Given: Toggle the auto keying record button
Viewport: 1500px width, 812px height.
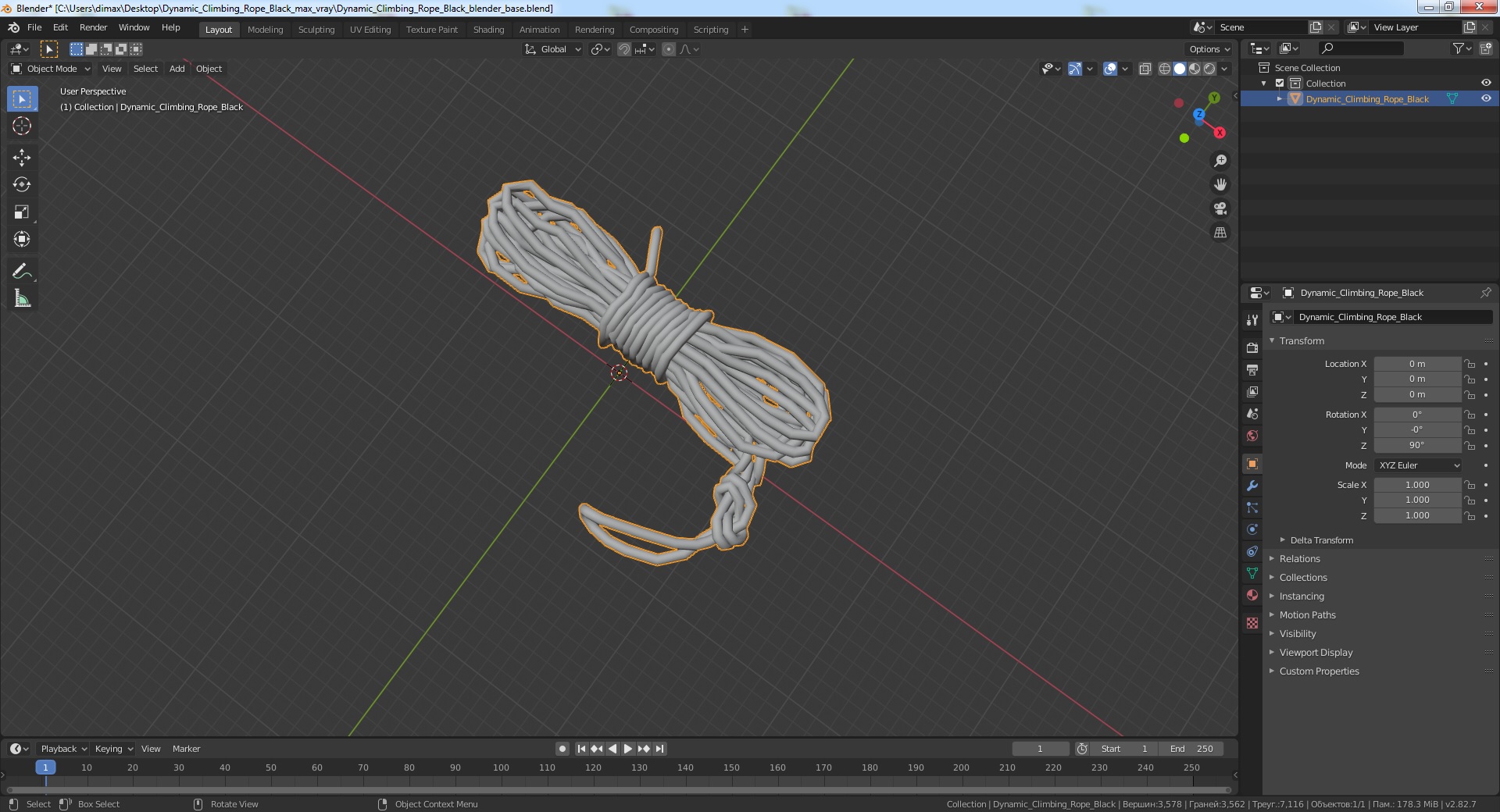Looking at the screenshot, I should (x=562, y=749).
